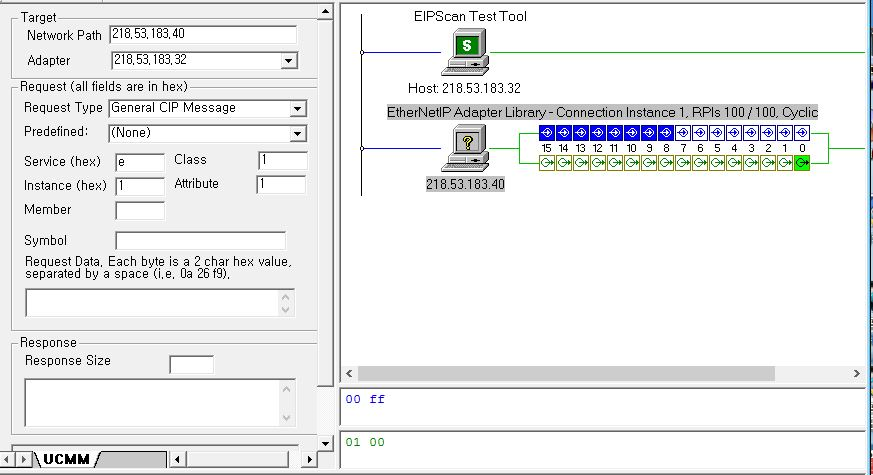Toggle the output bit 2 icon
The height and width of the screenshot is (475, 873).
(x=768, y=163)
